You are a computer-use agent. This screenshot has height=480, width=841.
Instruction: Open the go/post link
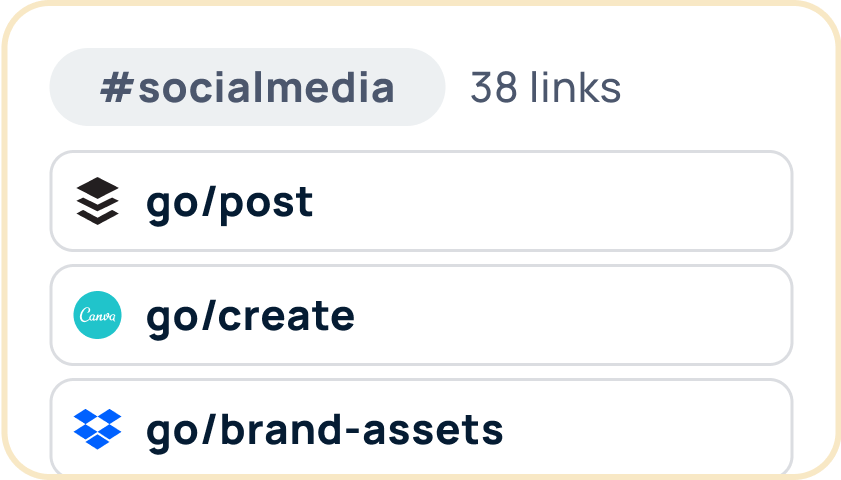pyautogui.click(x=229, y=202)
